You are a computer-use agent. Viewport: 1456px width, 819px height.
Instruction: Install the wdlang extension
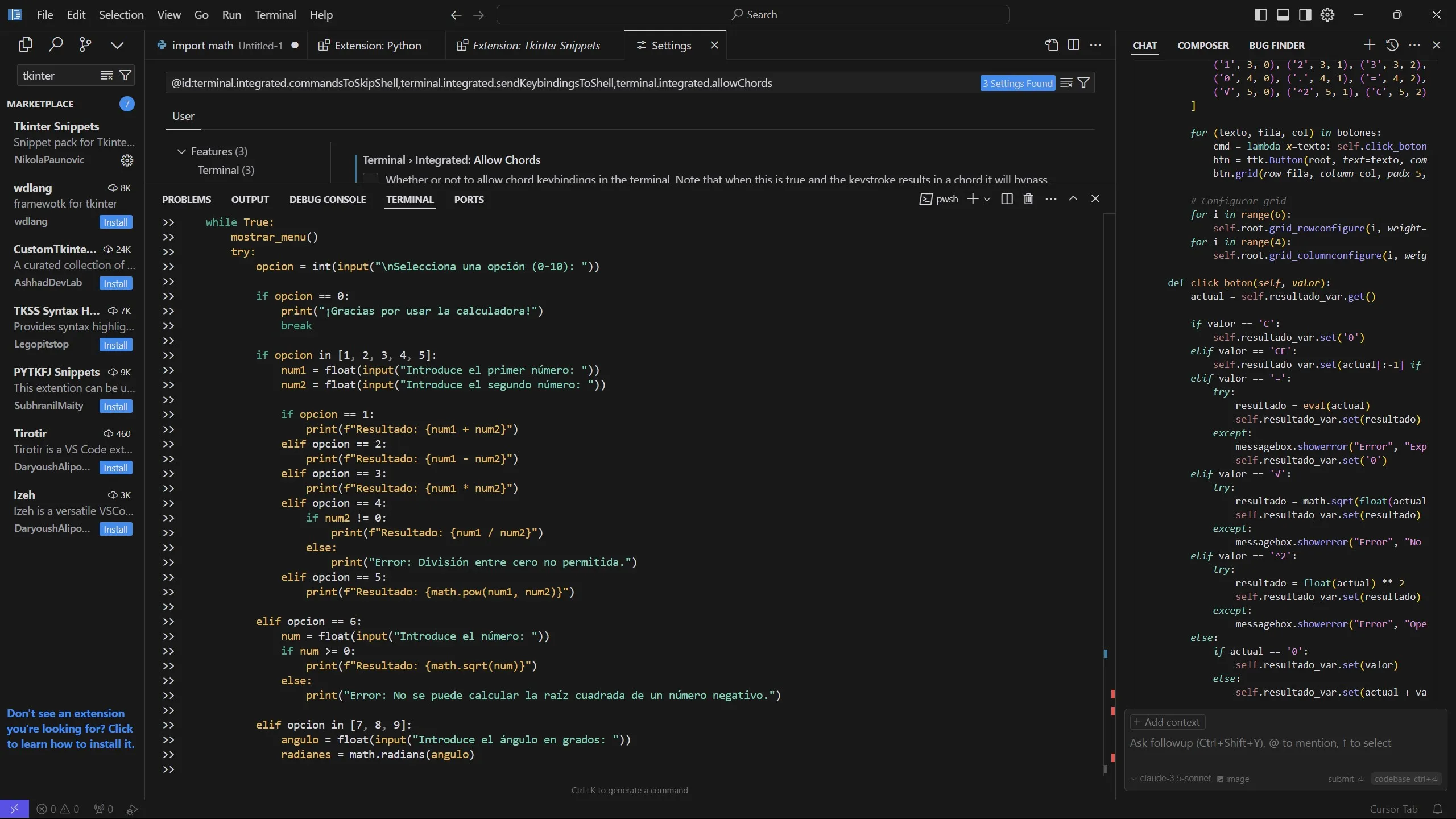pyautogui.click(x=115, y=222)
